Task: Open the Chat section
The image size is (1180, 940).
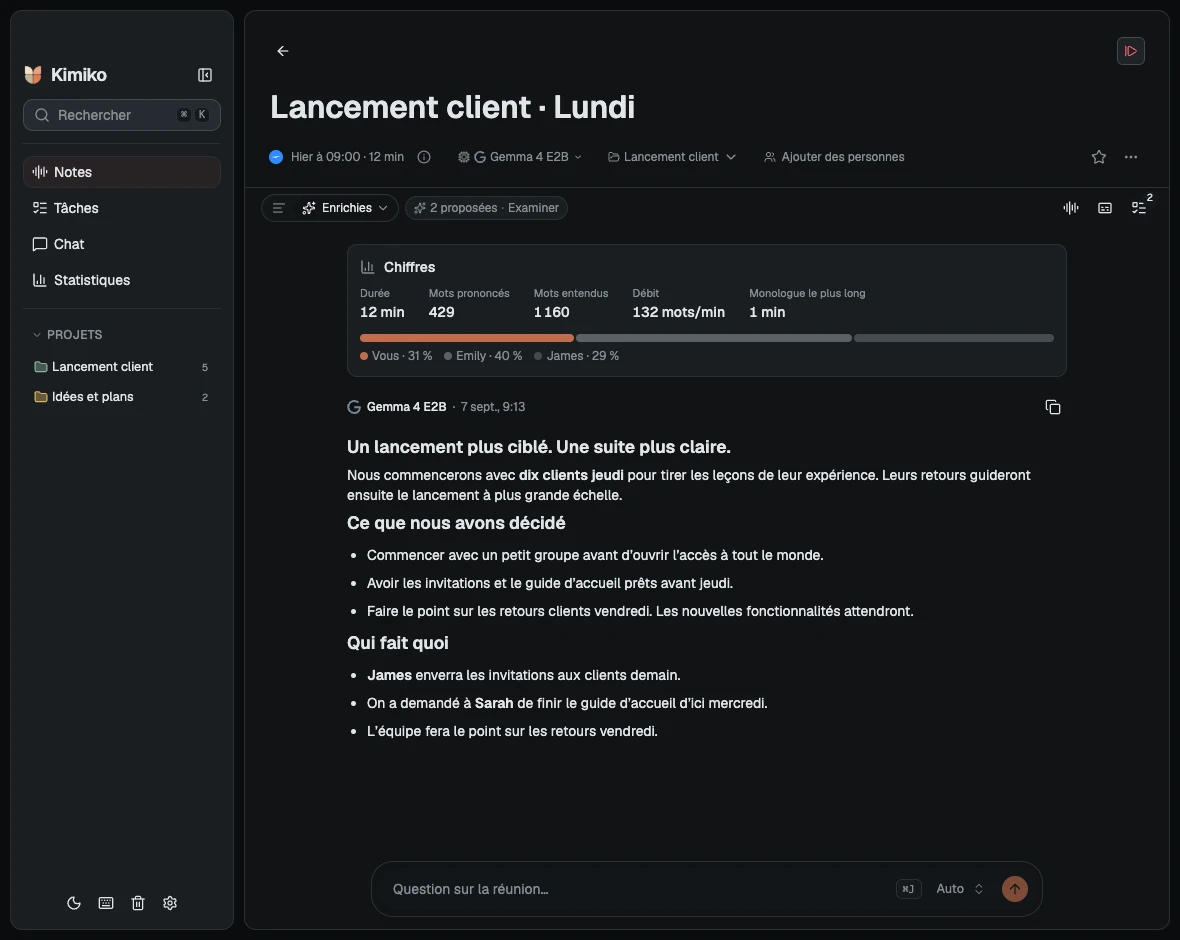Action: [122, 244]
